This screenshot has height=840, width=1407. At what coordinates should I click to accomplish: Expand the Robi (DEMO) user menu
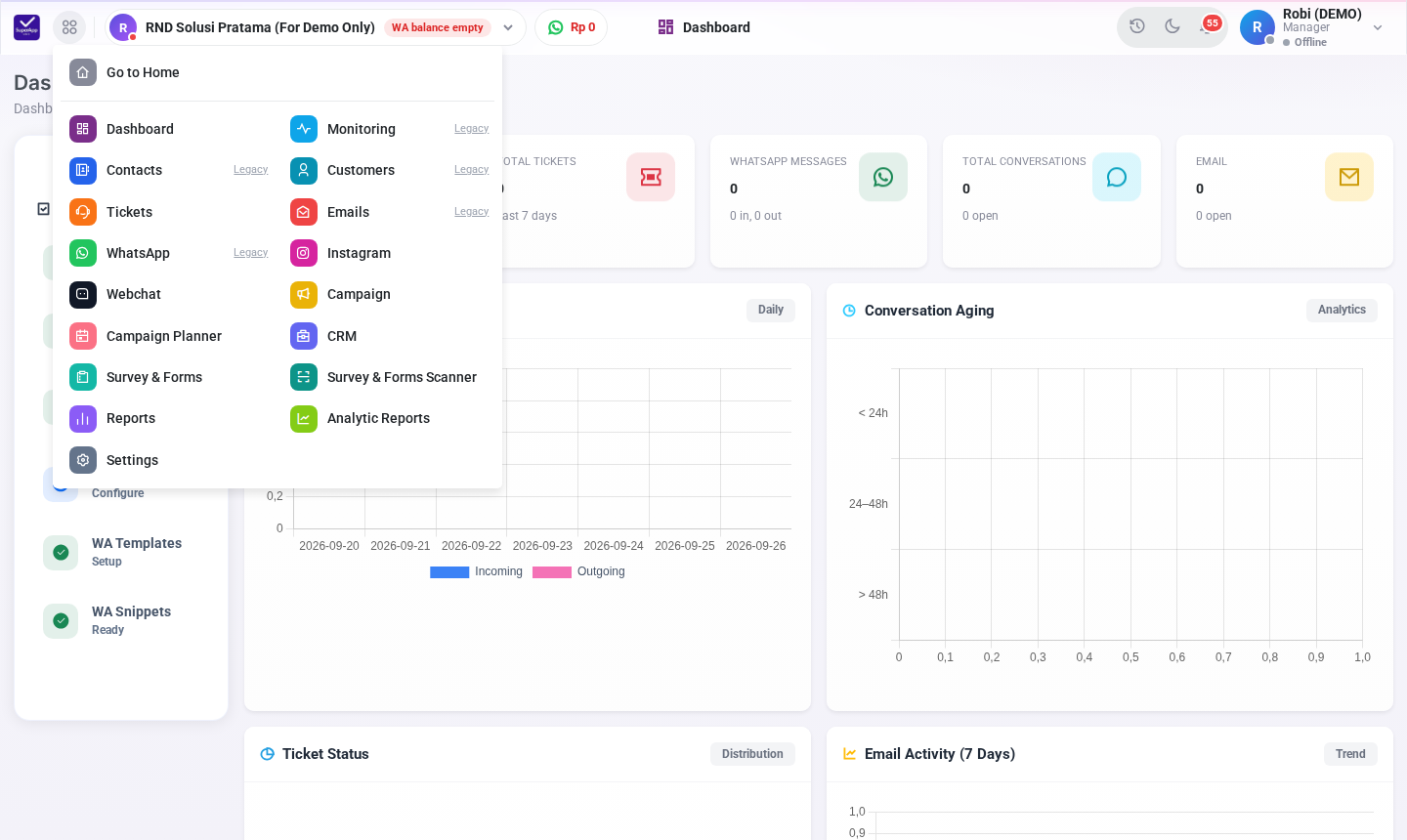(x=1378, y=27)
